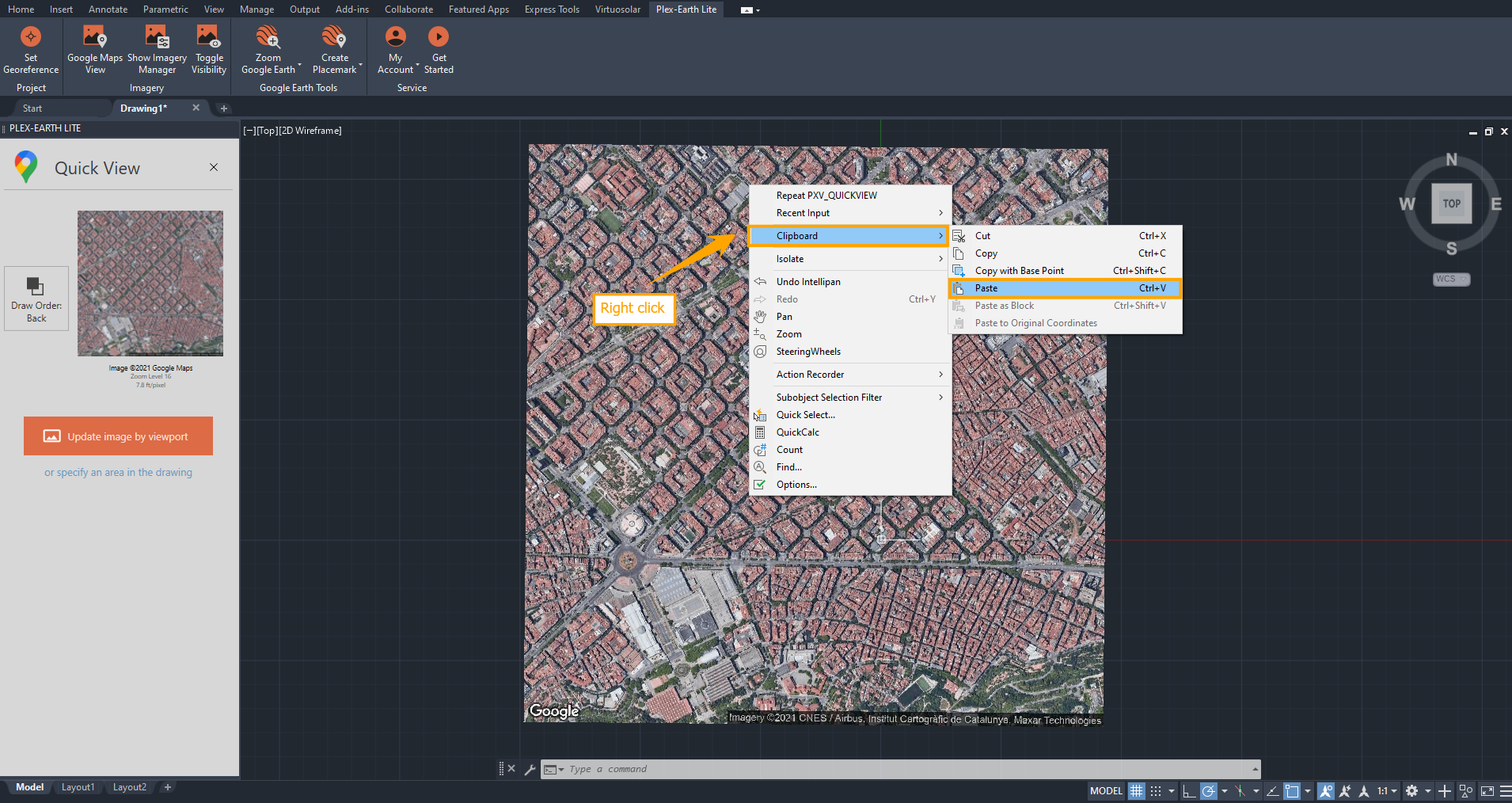
Task: Toggle object snap tracking in status bar
Action: [x=1272, y=790]
